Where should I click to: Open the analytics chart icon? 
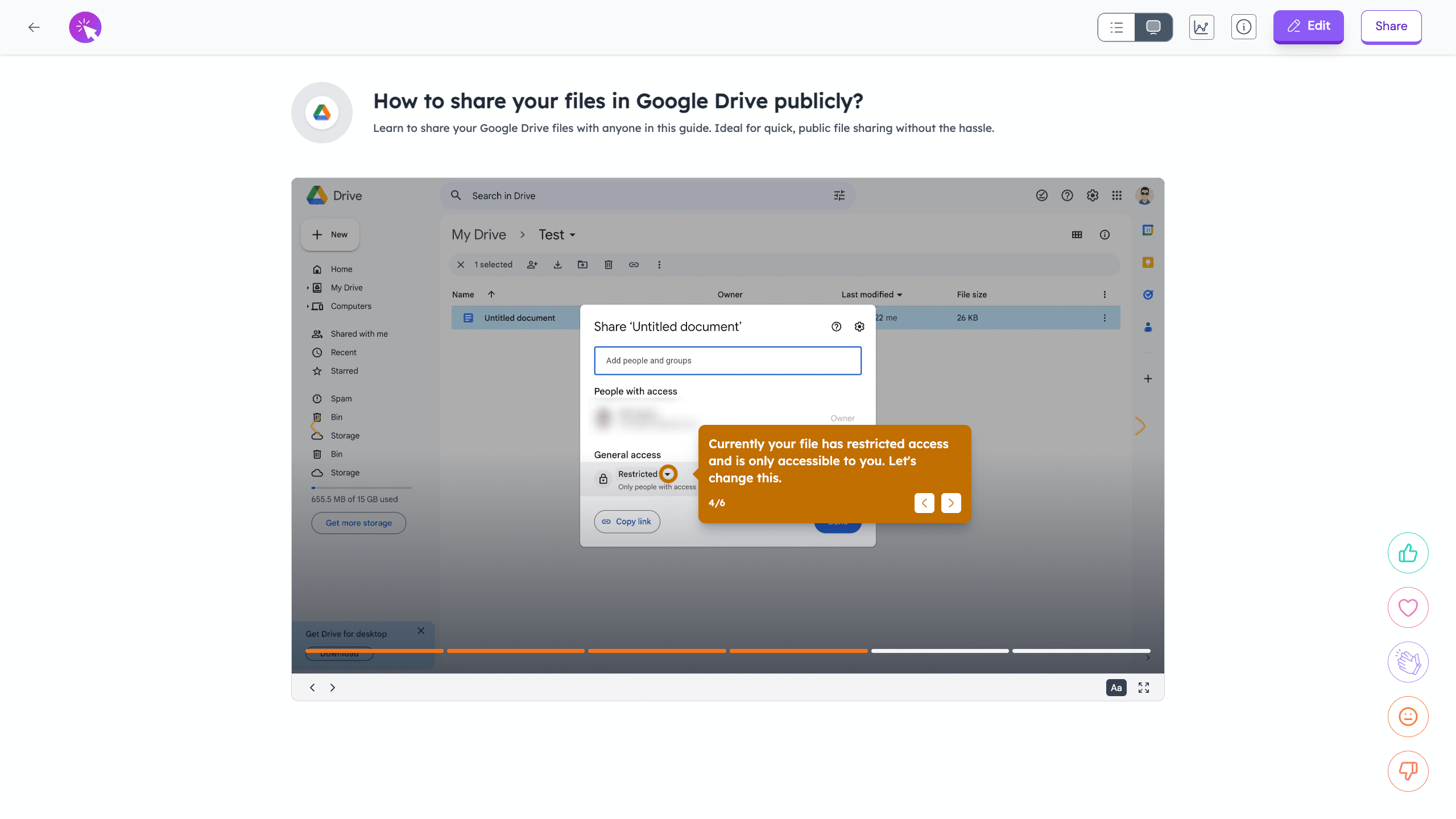[x=1201, y=27]
